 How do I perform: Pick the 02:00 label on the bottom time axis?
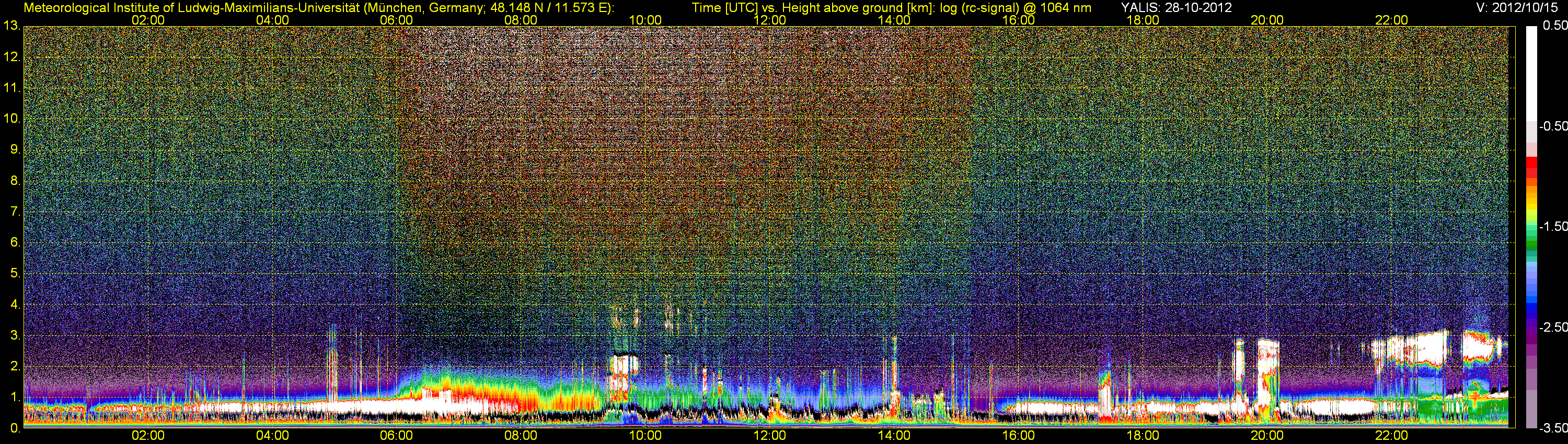tap(148, 436)
